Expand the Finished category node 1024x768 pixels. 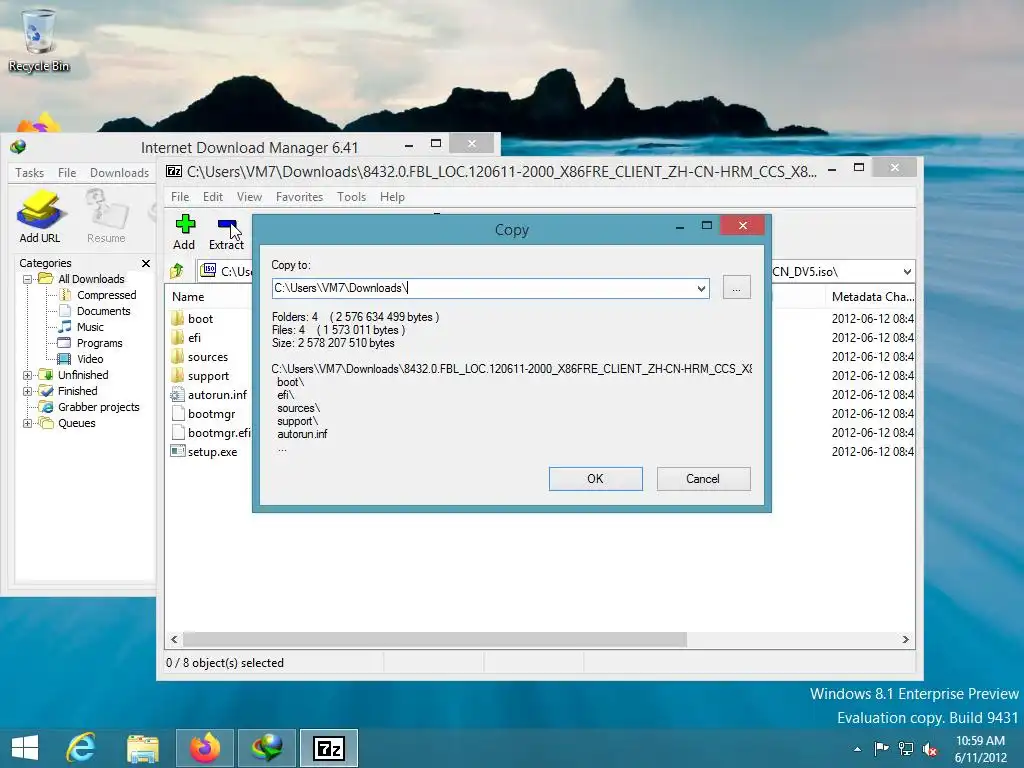(x=27, y=391)
